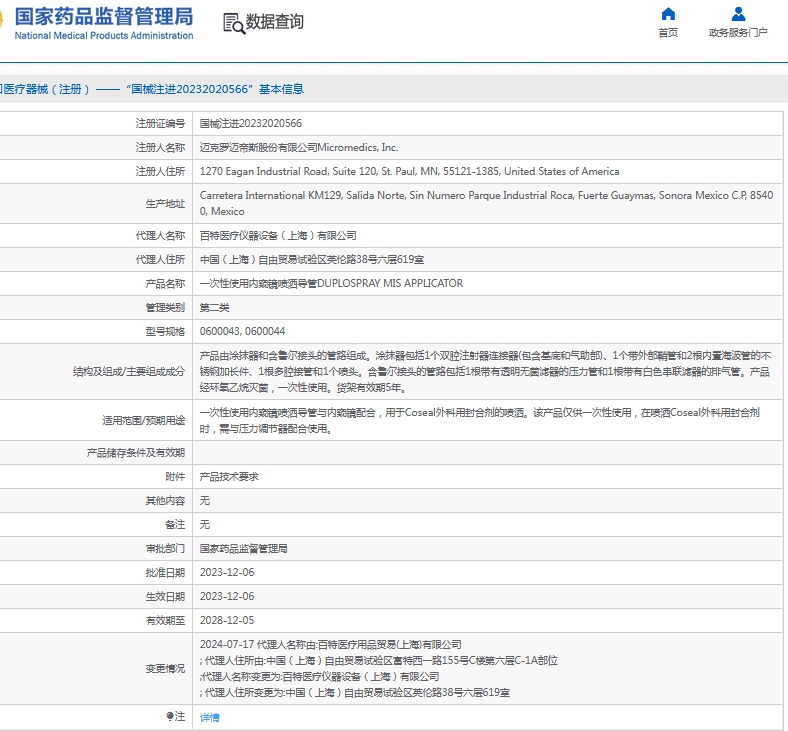The image size is (788, 731).
Task: Click the 代理人名称 label cell
Action: pos(160,236)
